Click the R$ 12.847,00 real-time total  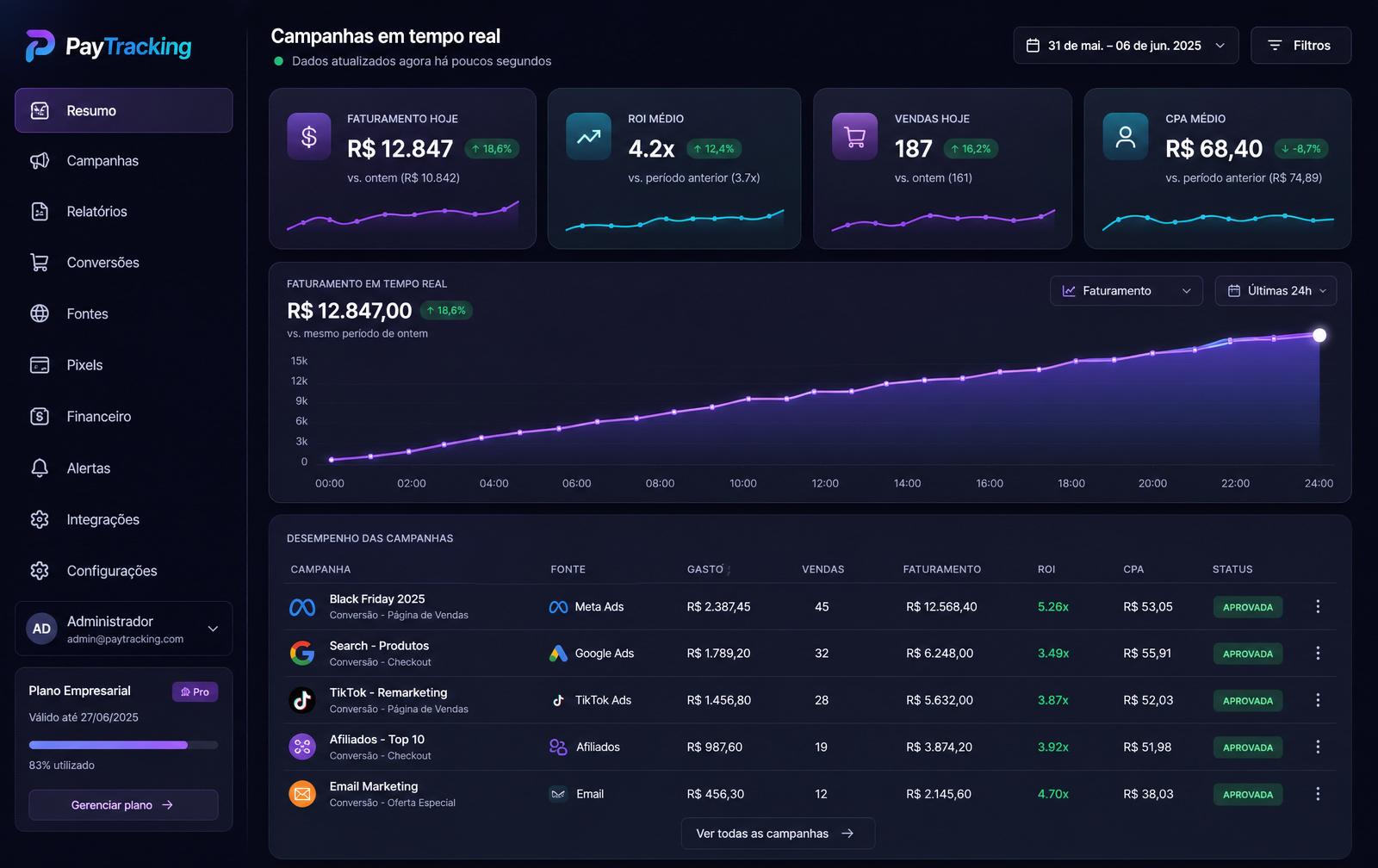click(x=349, y=311)
